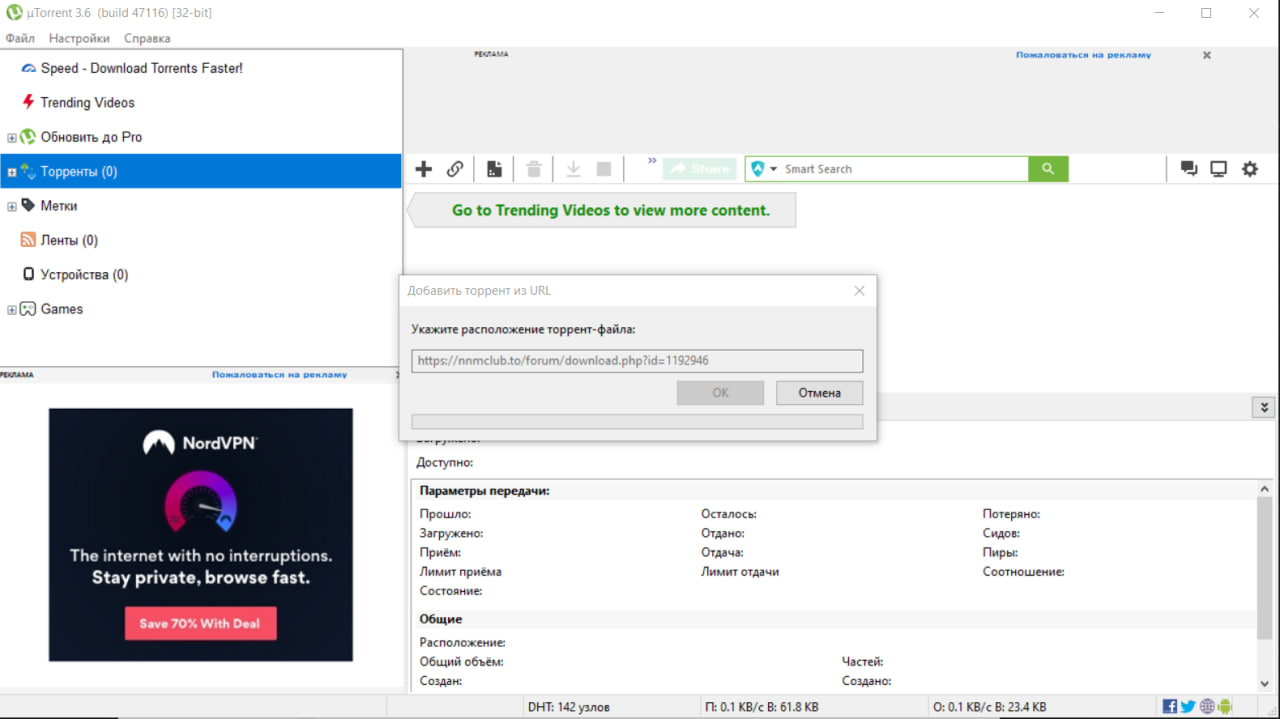
Task: Click the NordVPN logo in the ad
Action: click(x=200, y=442)
